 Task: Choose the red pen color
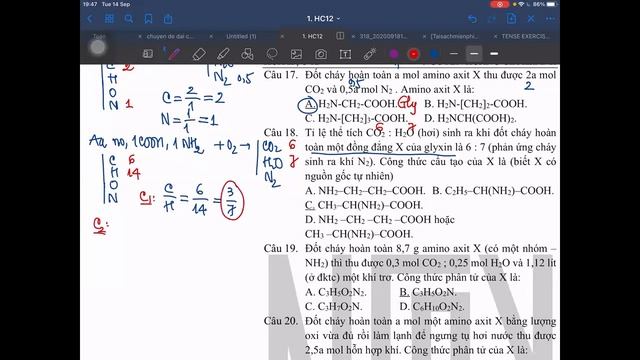(x=413, y=54)
